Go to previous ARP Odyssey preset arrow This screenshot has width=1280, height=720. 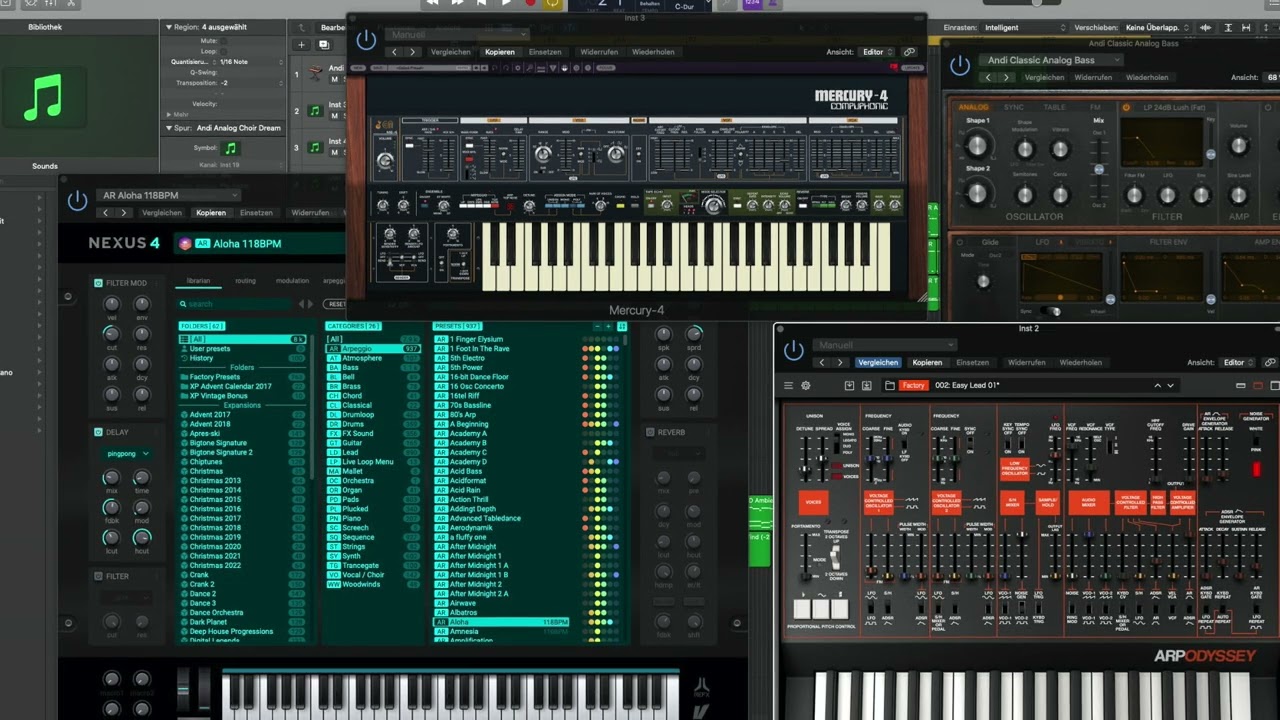coord(1158,385)
